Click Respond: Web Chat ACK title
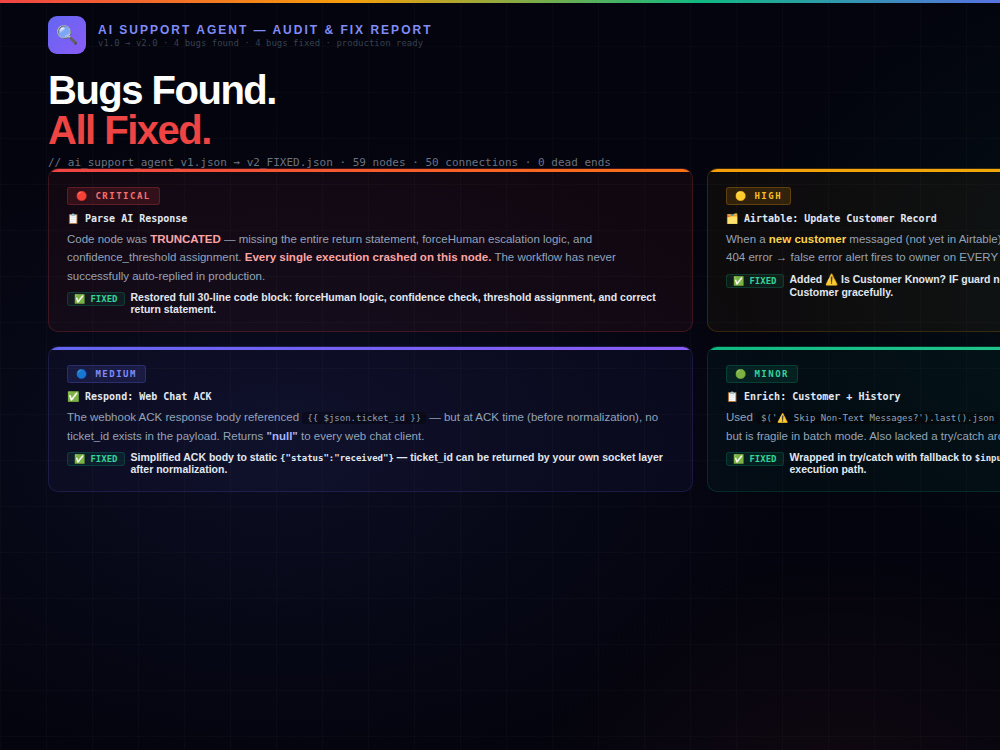 pyautogui.click(x=148, y=397)
